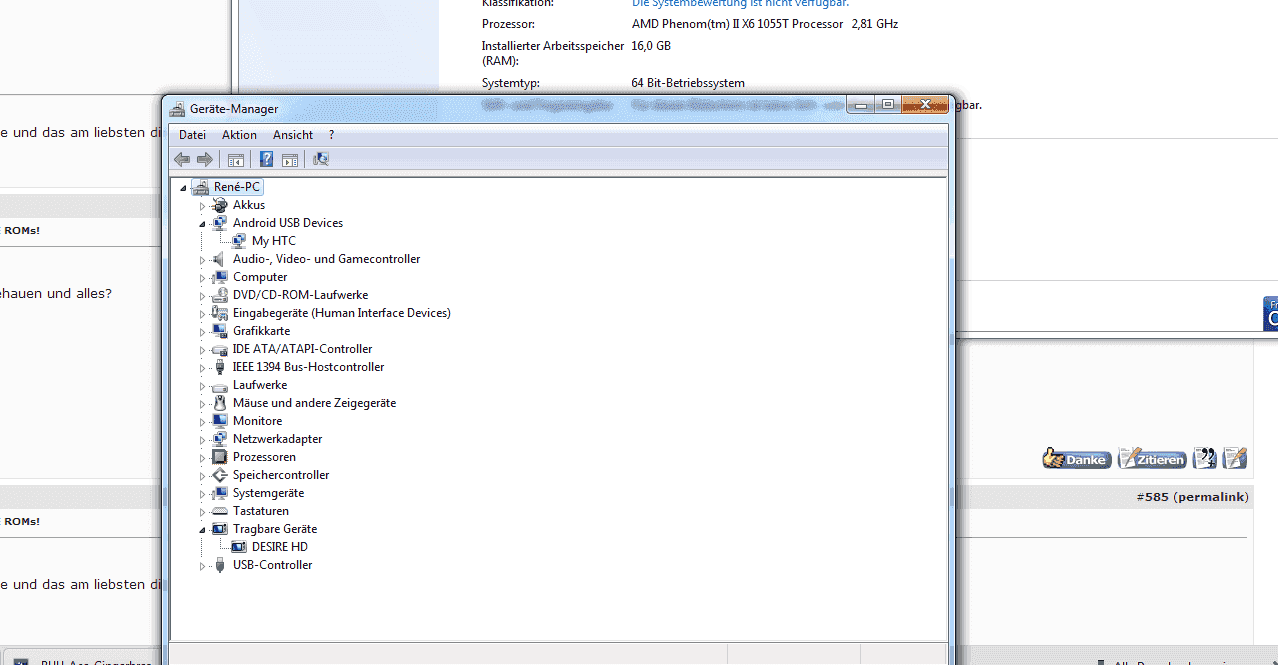Click the Akkus battery icon

coord(220,205)
